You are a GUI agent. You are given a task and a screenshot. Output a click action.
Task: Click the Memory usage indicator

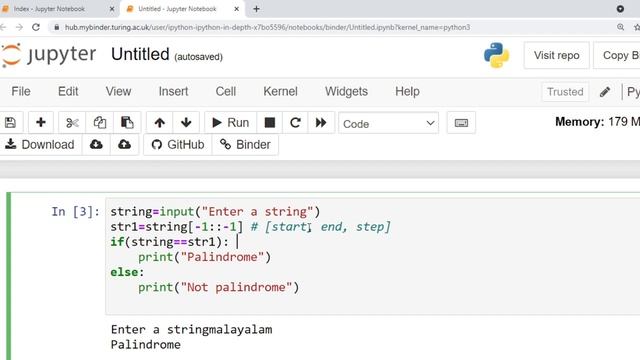click(597, 122)
